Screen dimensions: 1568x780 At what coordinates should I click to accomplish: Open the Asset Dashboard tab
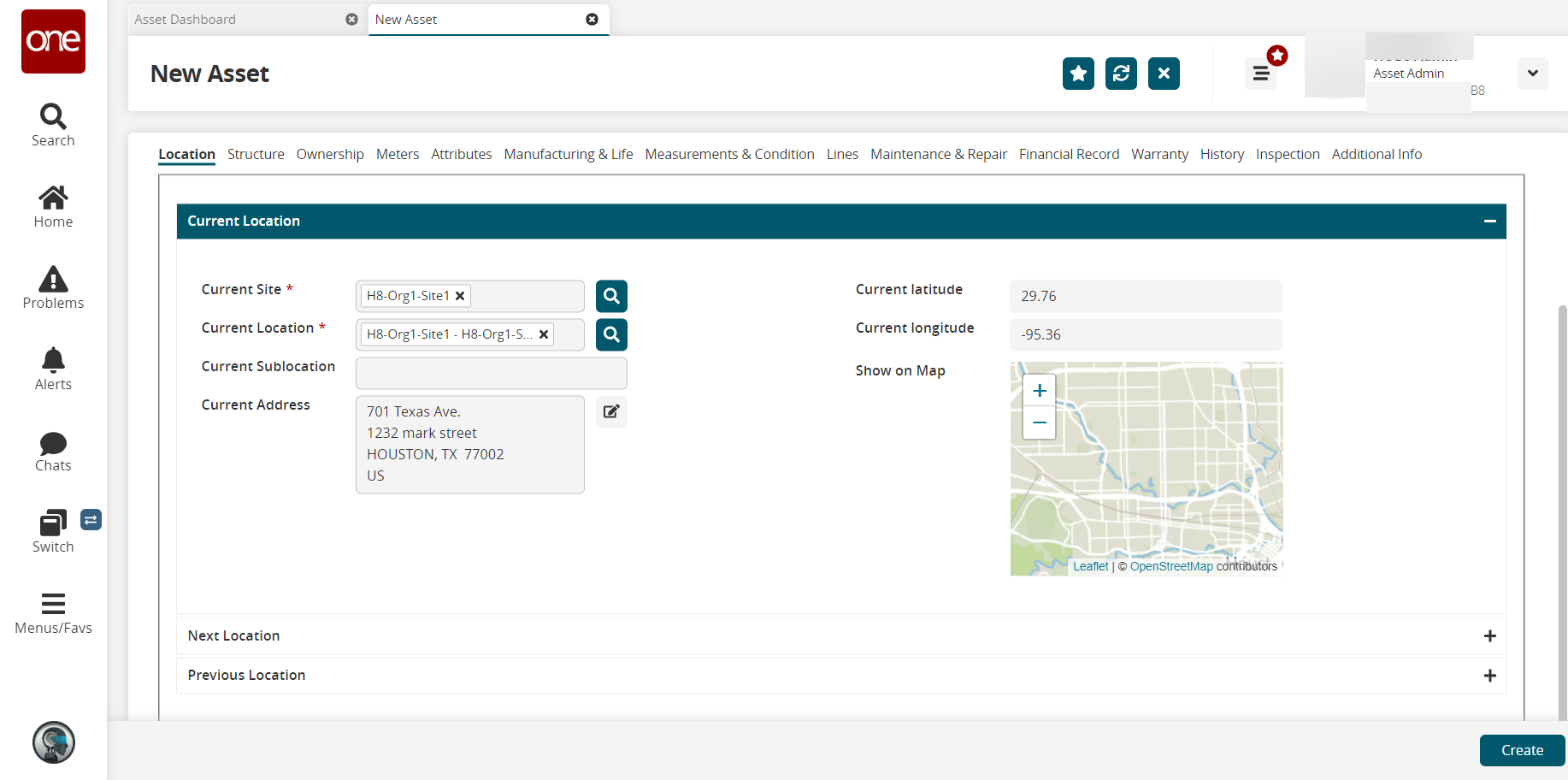[186, 20]
